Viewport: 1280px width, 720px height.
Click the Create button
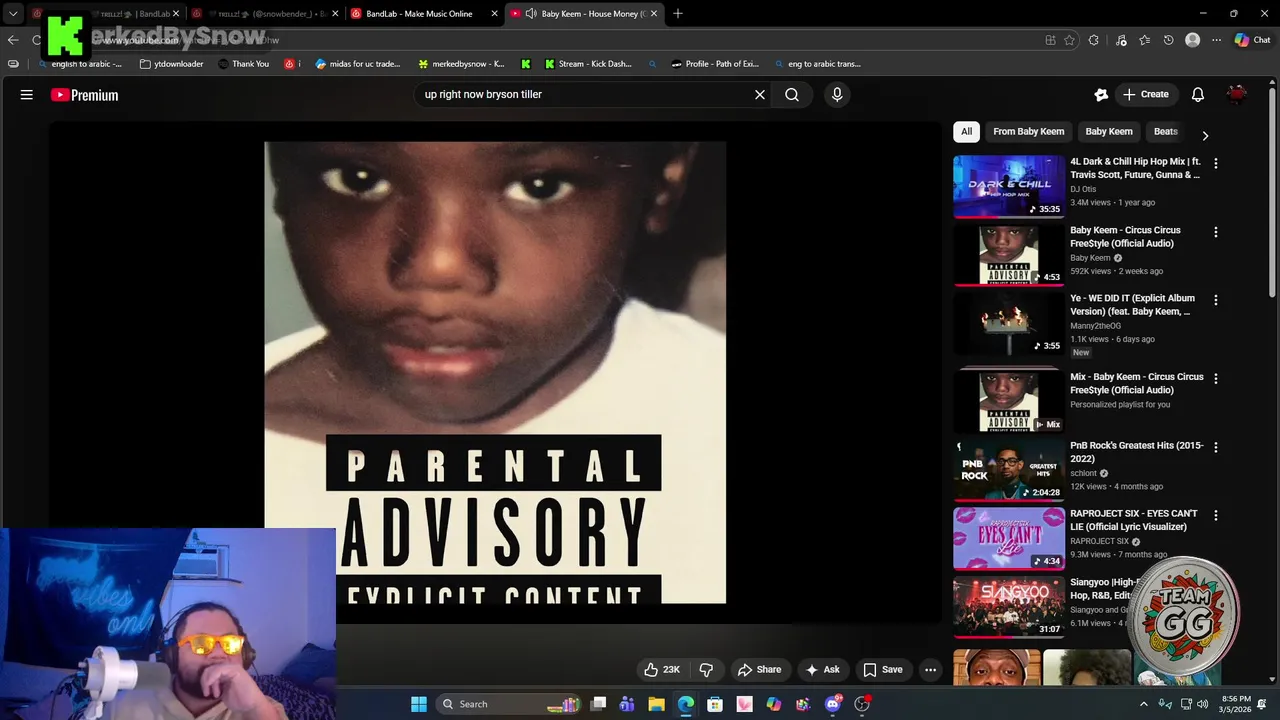pyautogui.click(x=1146, y=95)
